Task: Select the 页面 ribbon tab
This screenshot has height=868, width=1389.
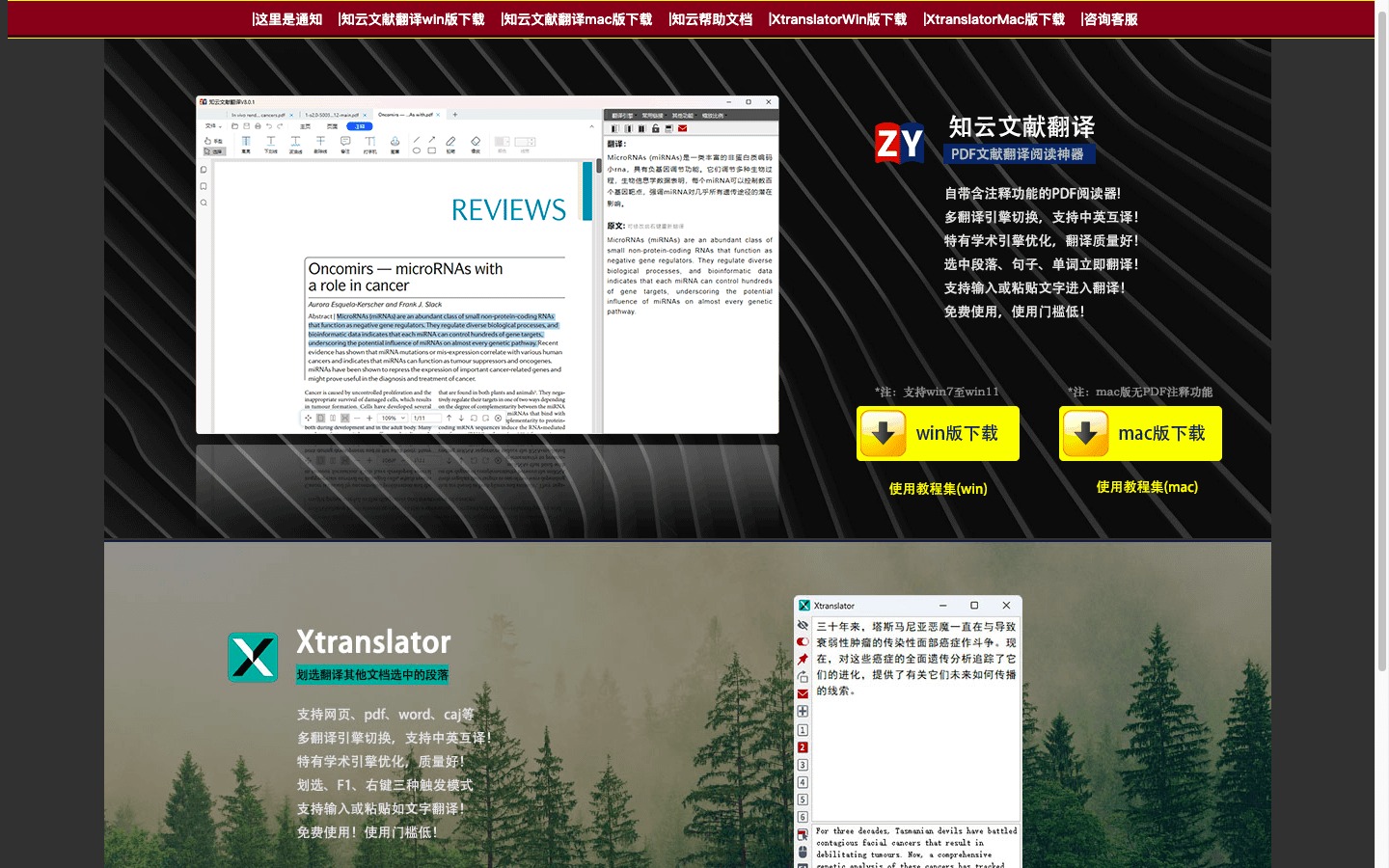Action: point(332,126)
